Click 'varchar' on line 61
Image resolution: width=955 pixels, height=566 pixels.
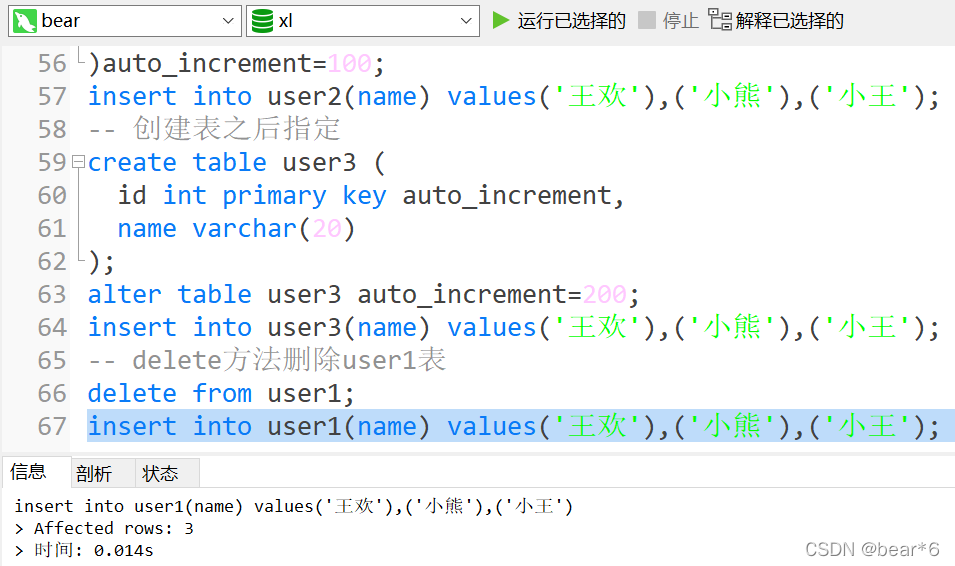click(x=244, y=228)
